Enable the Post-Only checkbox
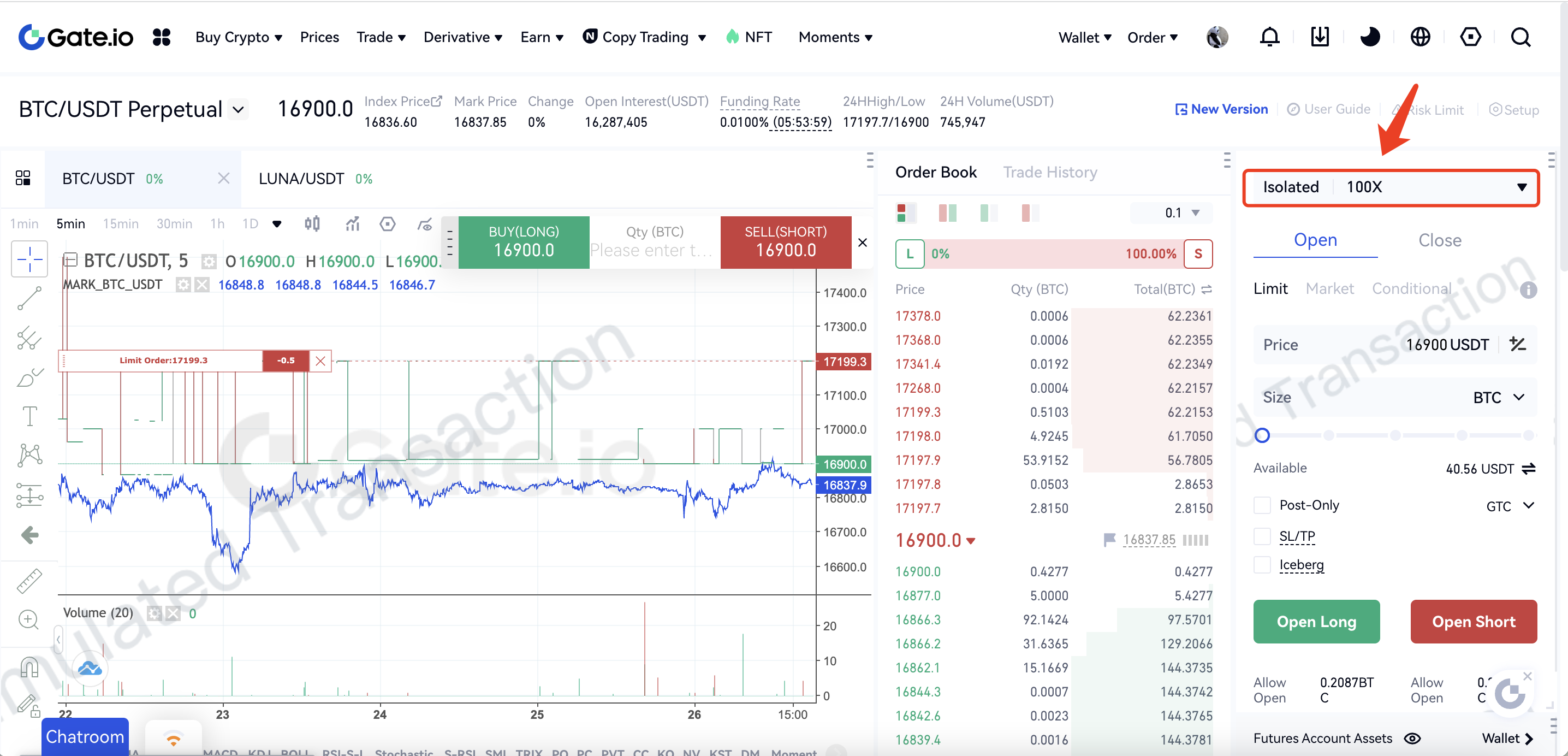1568x756 pixels. pyautogui.click(x=1262, y=505)
